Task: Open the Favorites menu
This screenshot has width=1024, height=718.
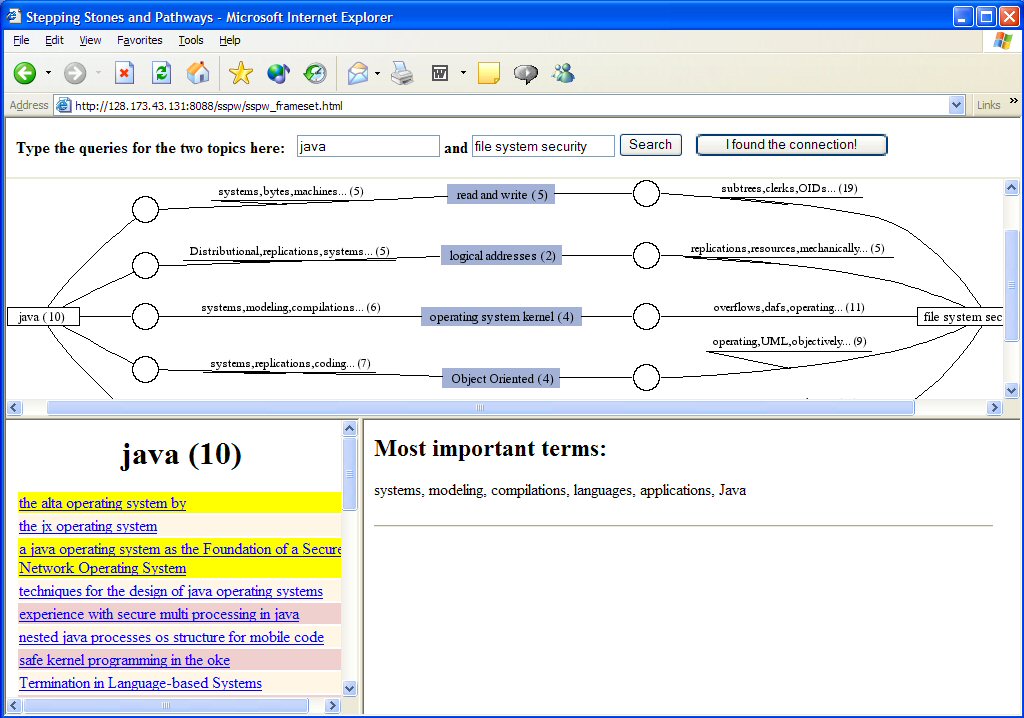Action: [140, 41]
